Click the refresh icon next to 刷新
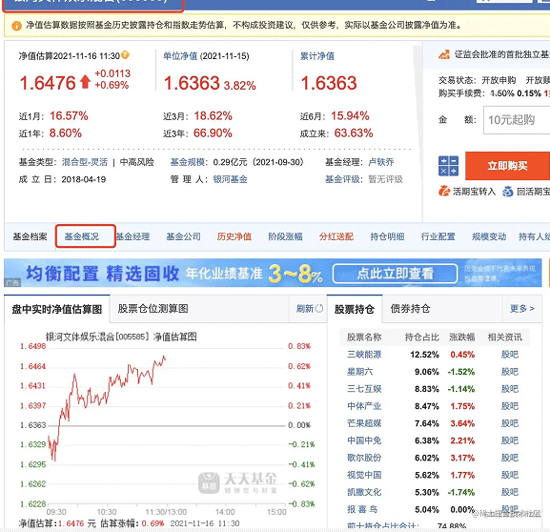Image resolution: width=550 pixels, height=532 pixels. coord(319,309)
